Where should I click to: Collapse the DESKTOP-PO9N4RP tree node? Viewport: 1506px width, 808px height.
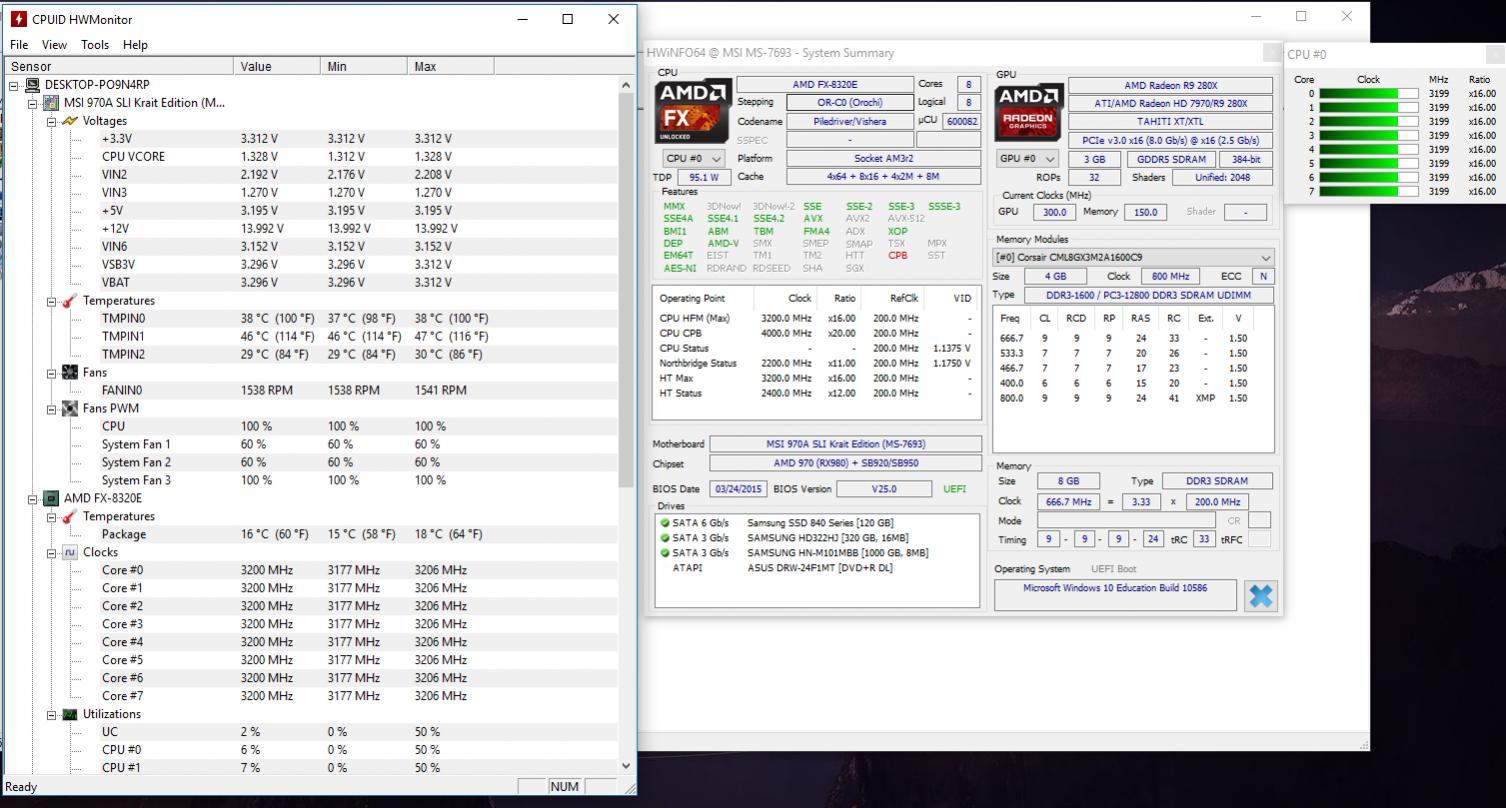click(x=14, y=85)
